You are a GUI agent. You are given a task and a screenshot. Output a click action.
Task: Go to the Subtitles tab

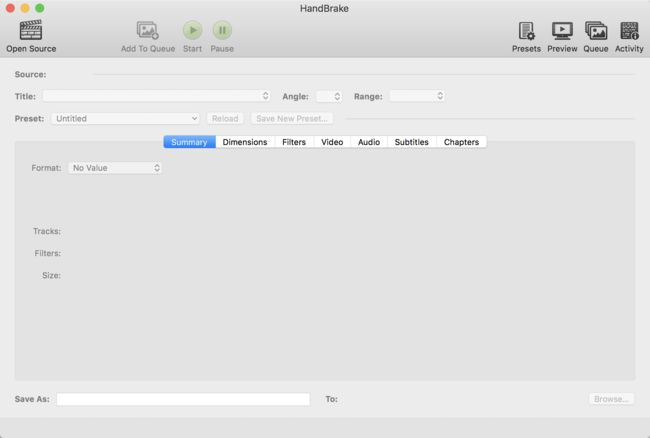tap(412, 142)
